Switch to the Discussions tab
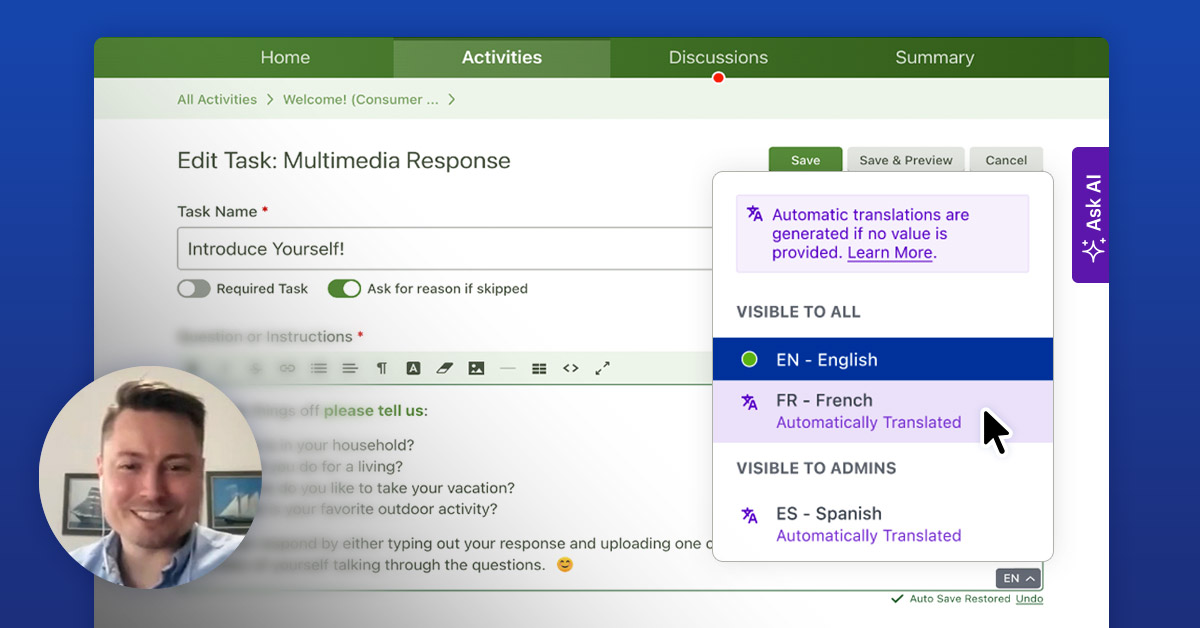The width and height of the screenshot is (1200, 628). [x=718, y=57]
